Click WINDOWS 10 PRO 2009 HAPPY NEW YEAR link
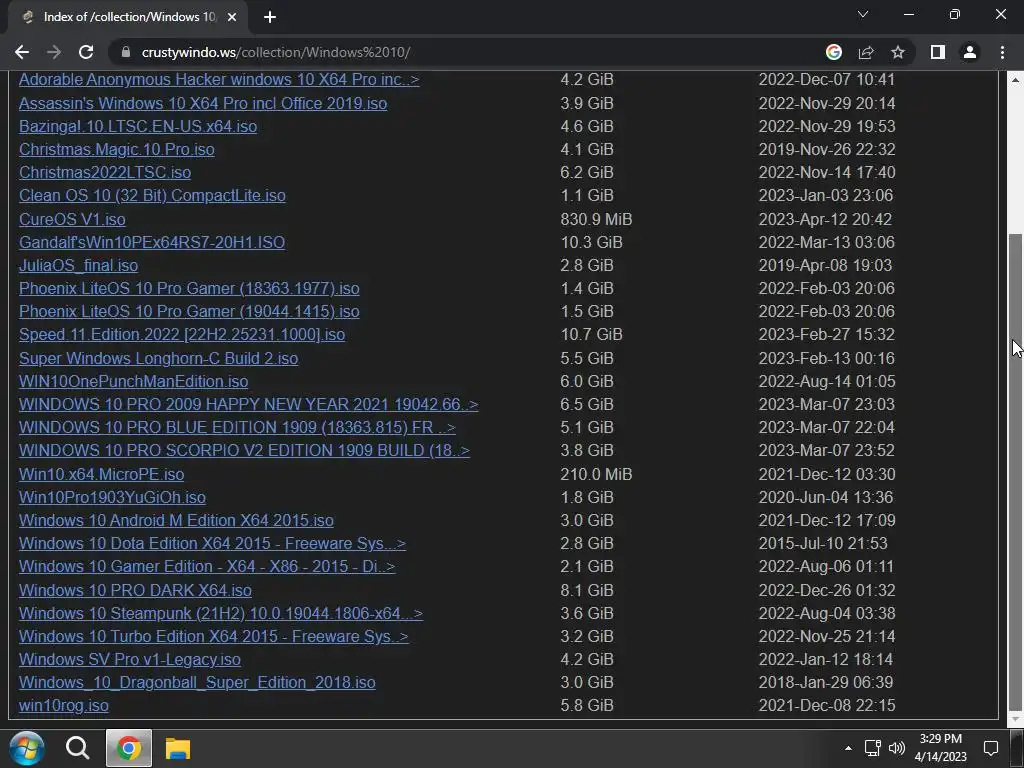 [248, 404]
